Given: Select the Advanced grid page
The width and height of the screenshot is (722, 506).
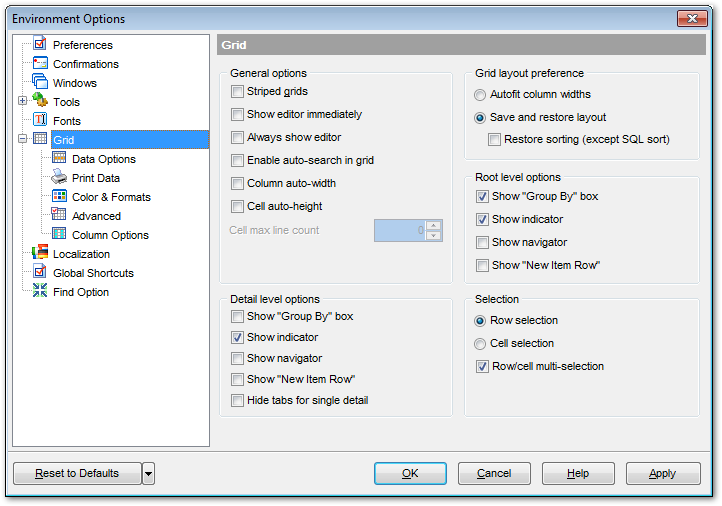Looking at the screenshot, I should tap(96, 216).
